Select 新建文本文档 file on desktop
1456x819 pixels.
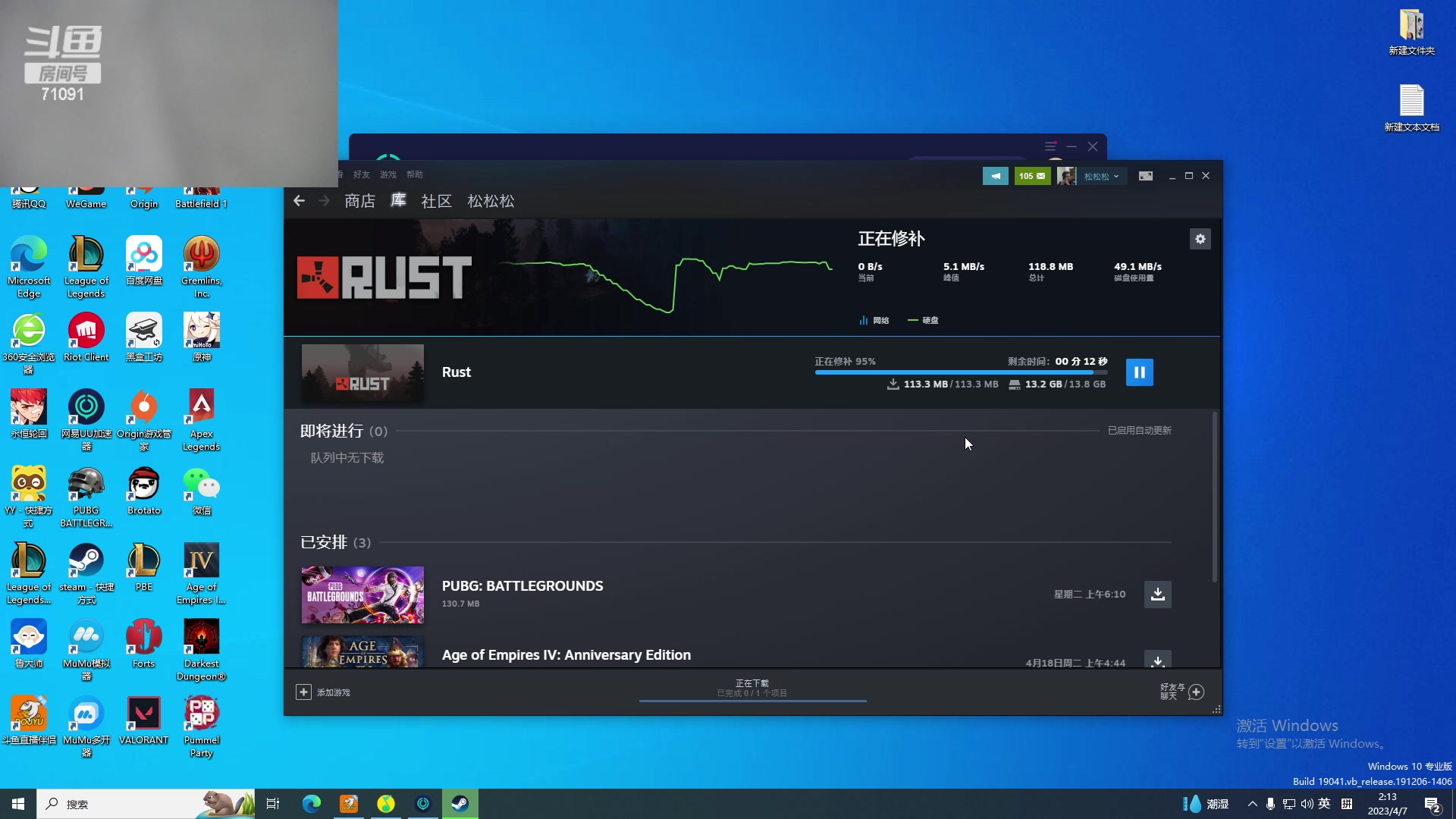1411,108
